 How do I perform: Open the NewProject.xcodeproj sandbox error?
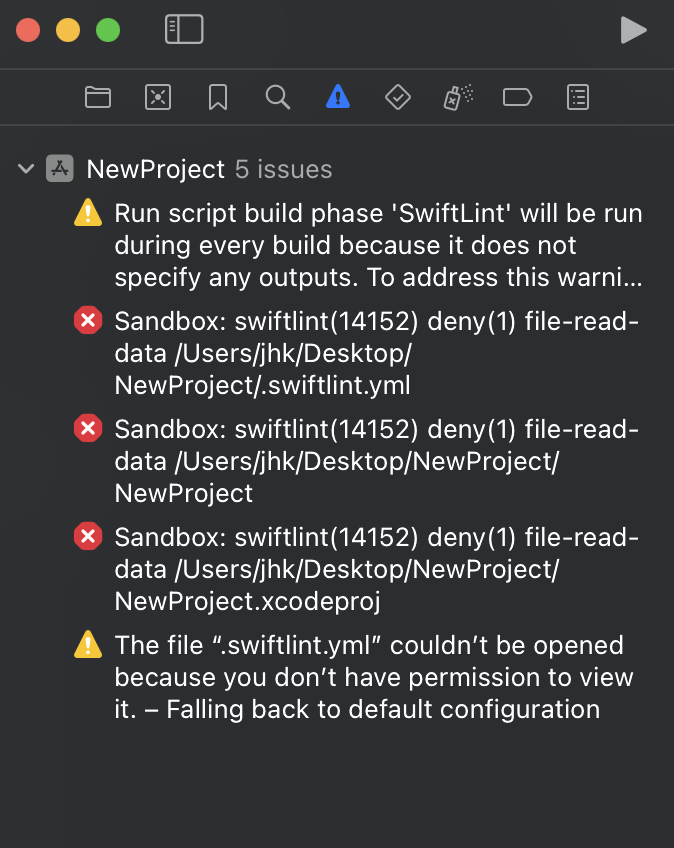[376, 569]
